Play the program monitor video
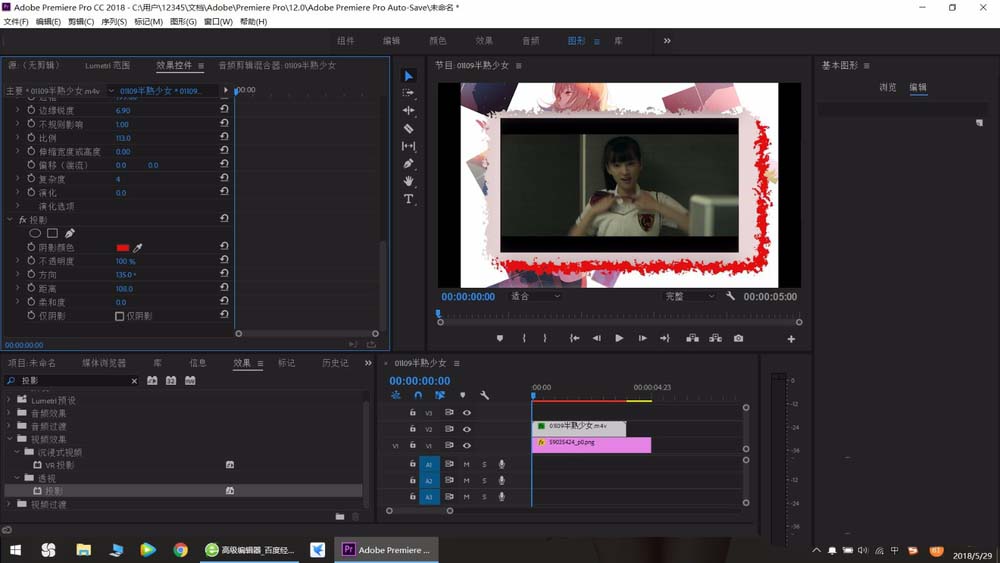Viewport: 1000px width, 563px height. [619, 339]
